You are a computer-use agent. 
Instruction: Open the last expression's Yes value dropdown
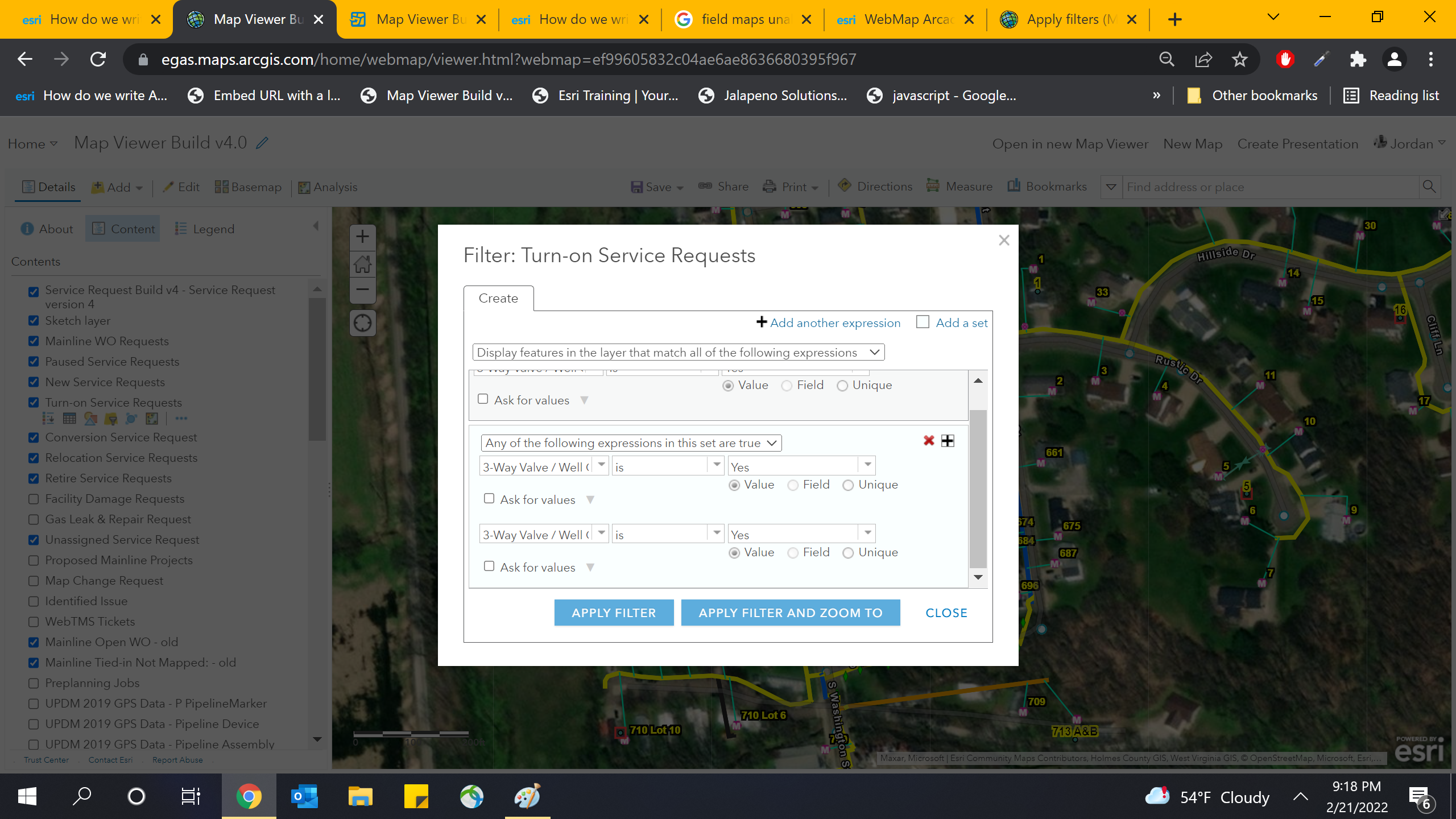867,534
